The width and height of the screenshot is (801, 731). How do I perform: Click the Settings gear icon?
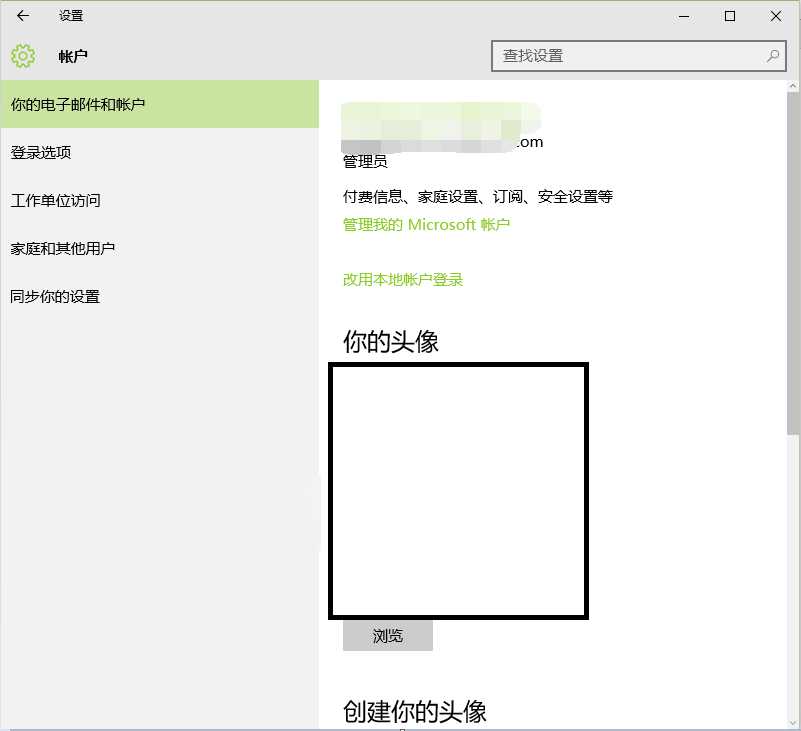click(x=22, y=56)
